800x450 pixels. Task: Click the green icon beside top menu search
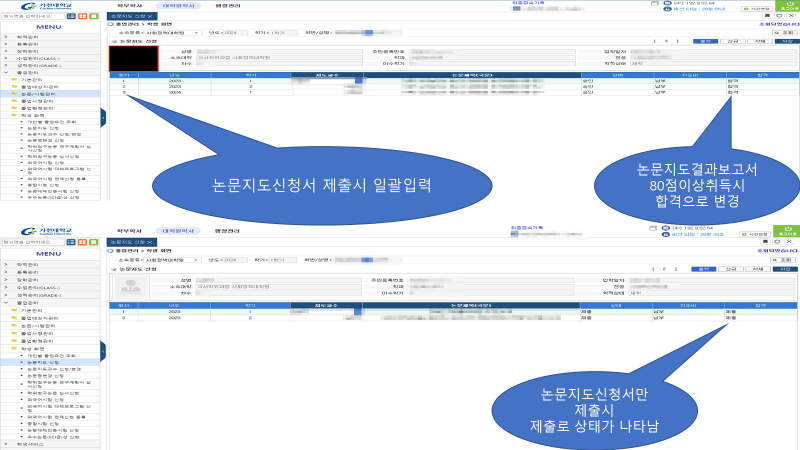(91, 18)
